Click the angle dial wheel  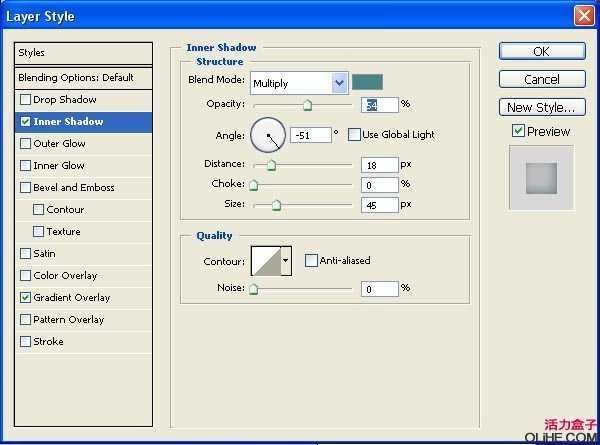pyautogui.click(x=268, y=134)
